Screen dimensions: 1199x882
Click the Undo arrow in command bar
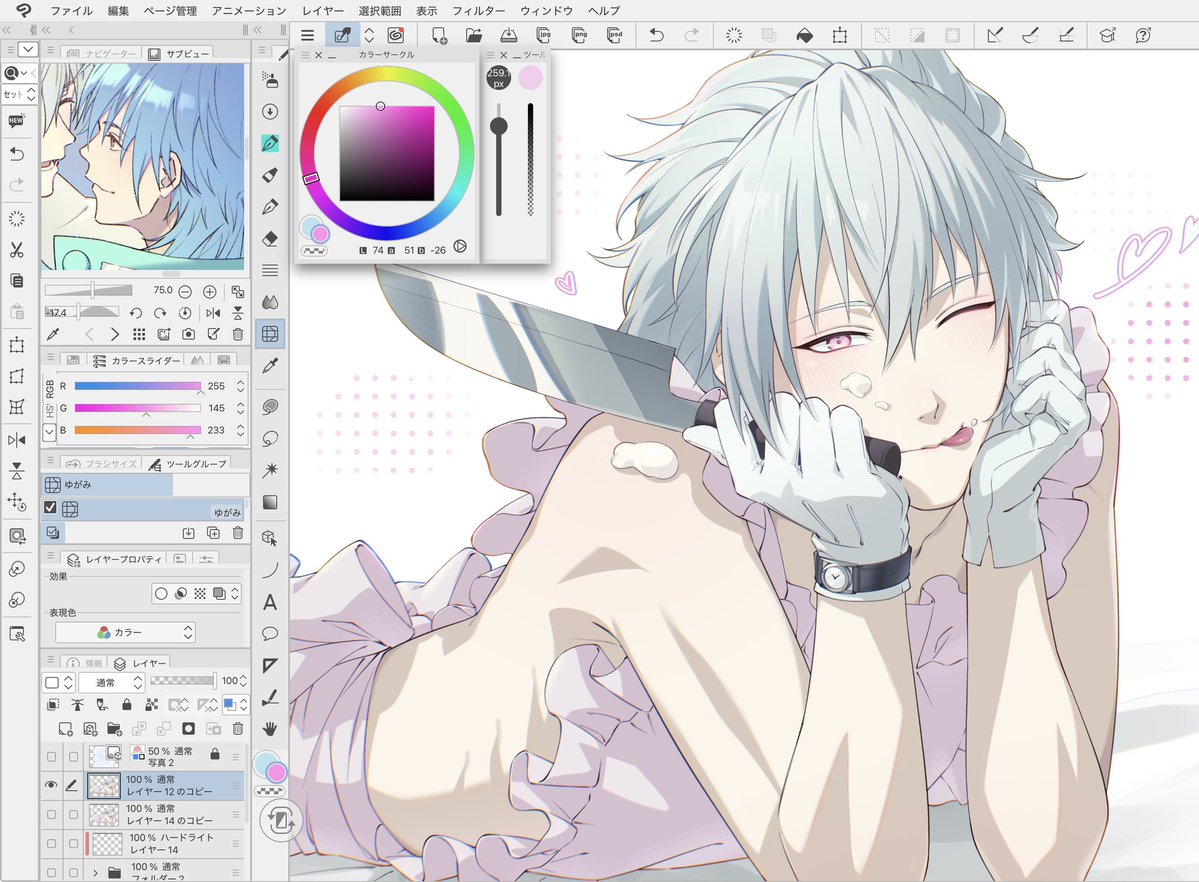656,35
